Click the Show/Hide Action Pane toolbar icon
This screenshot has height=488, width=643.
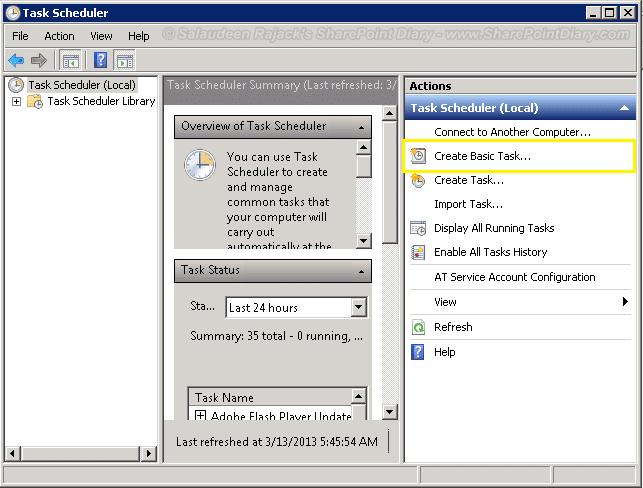[124, 60]
